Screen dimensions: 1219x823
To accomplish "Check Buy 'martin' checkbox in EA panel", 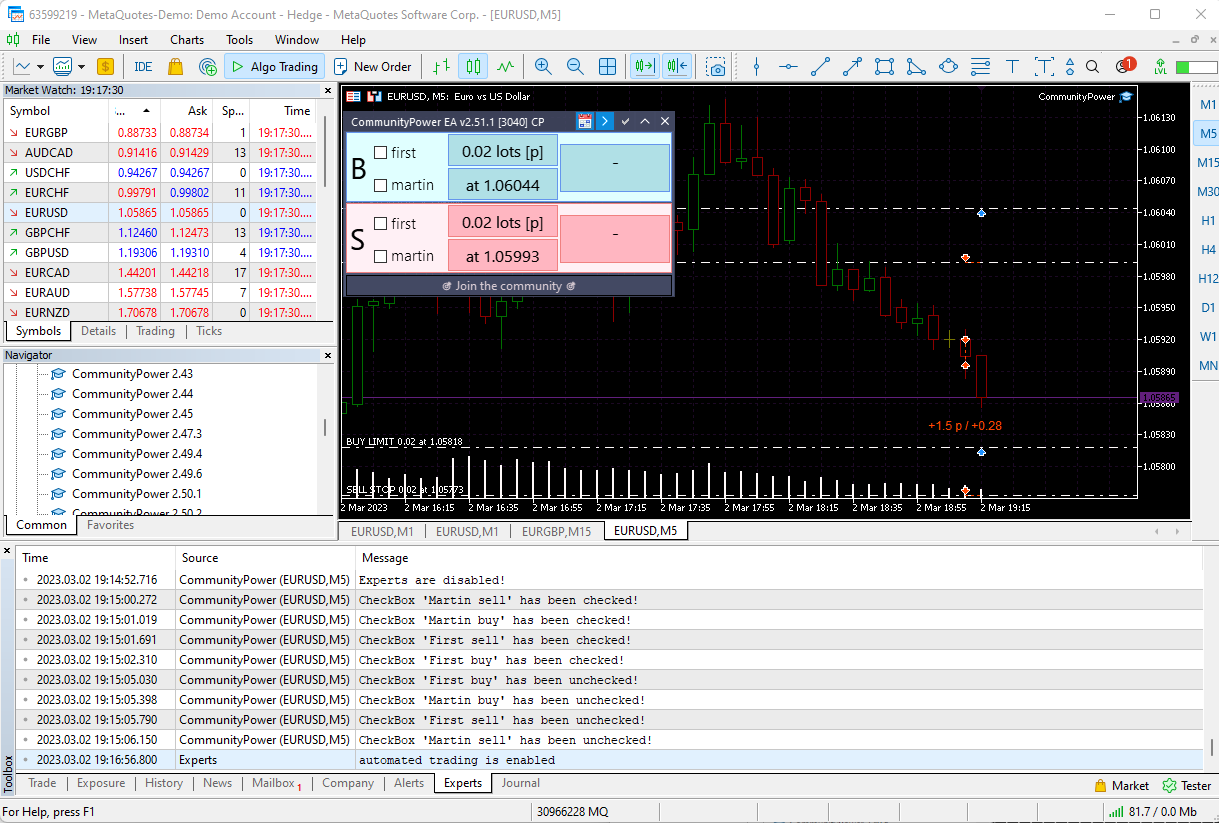I will (380, 185).
